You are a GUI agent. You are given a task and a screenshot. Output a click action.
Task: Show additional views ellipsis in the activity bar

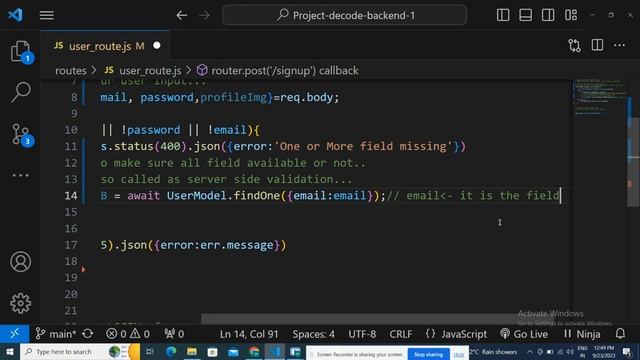(x=20, y=176)
